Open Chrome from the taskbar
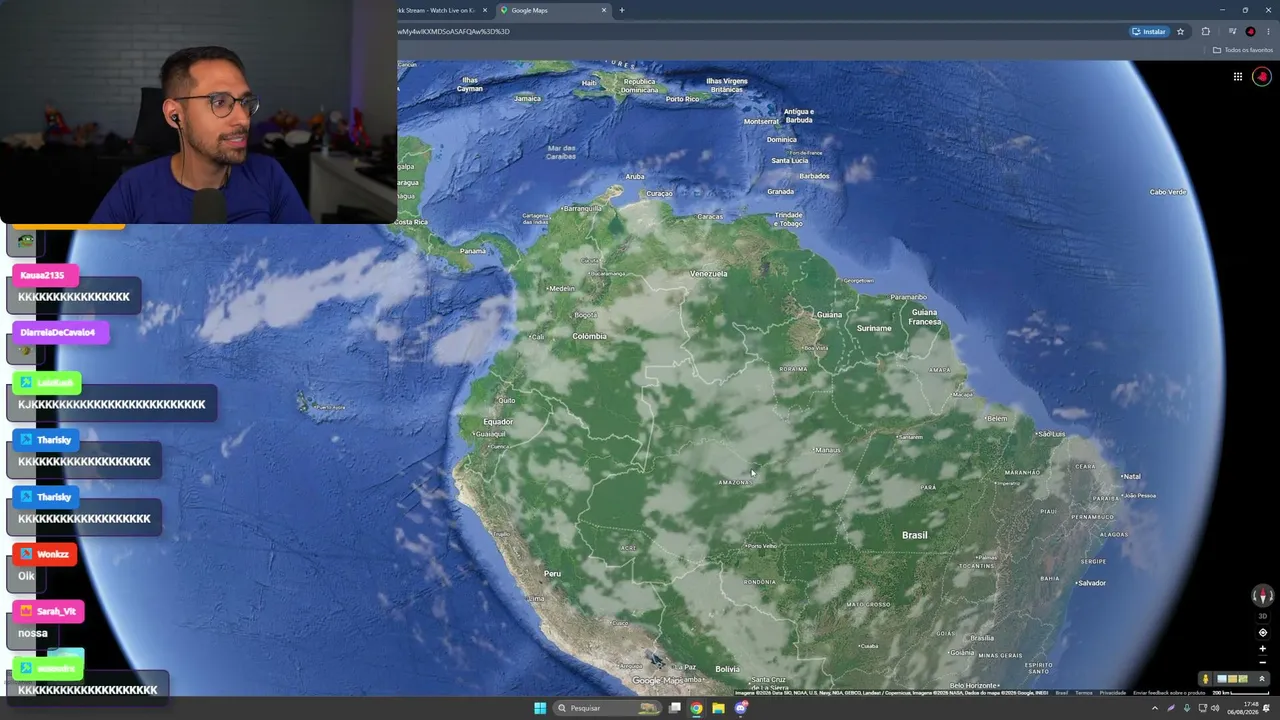The height and width of the screenshot is (720, 1280). [x=696, y=708]
